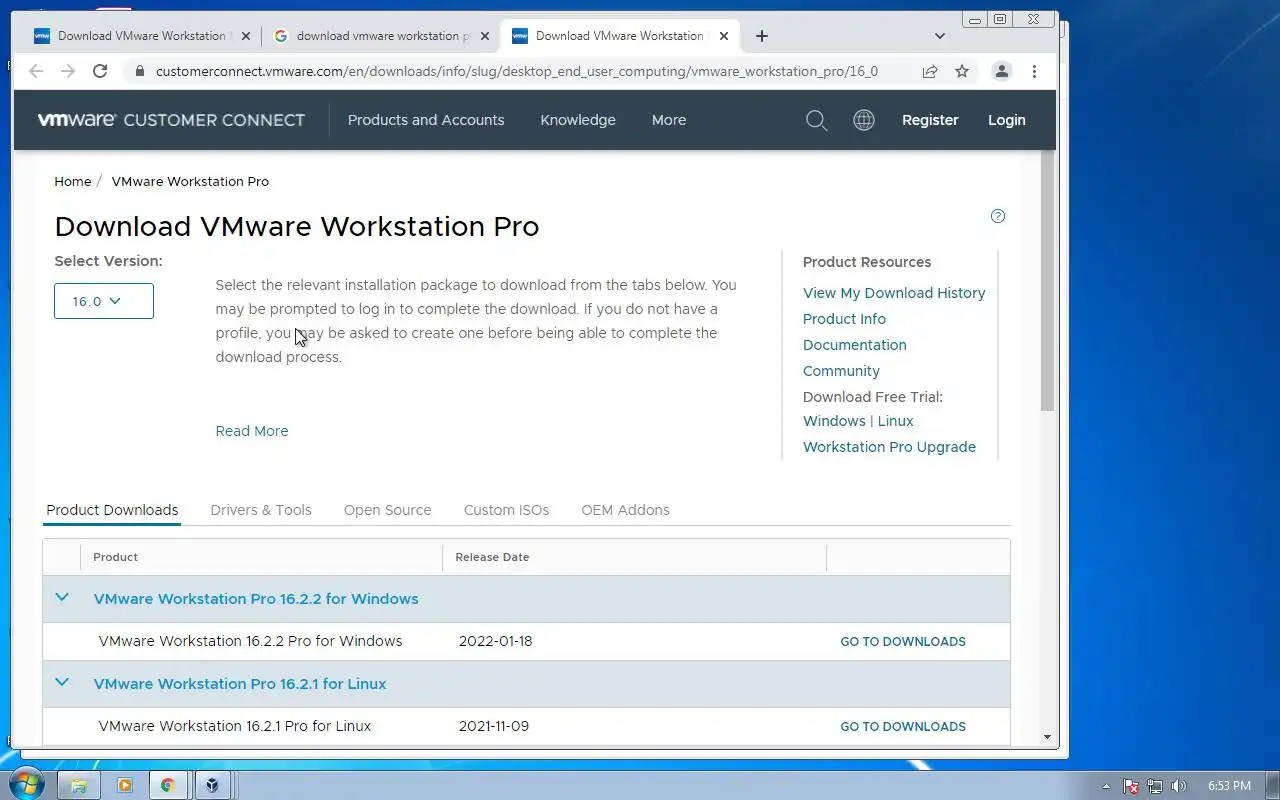
Task: Click the Register link
Action: tap(930, 120)
